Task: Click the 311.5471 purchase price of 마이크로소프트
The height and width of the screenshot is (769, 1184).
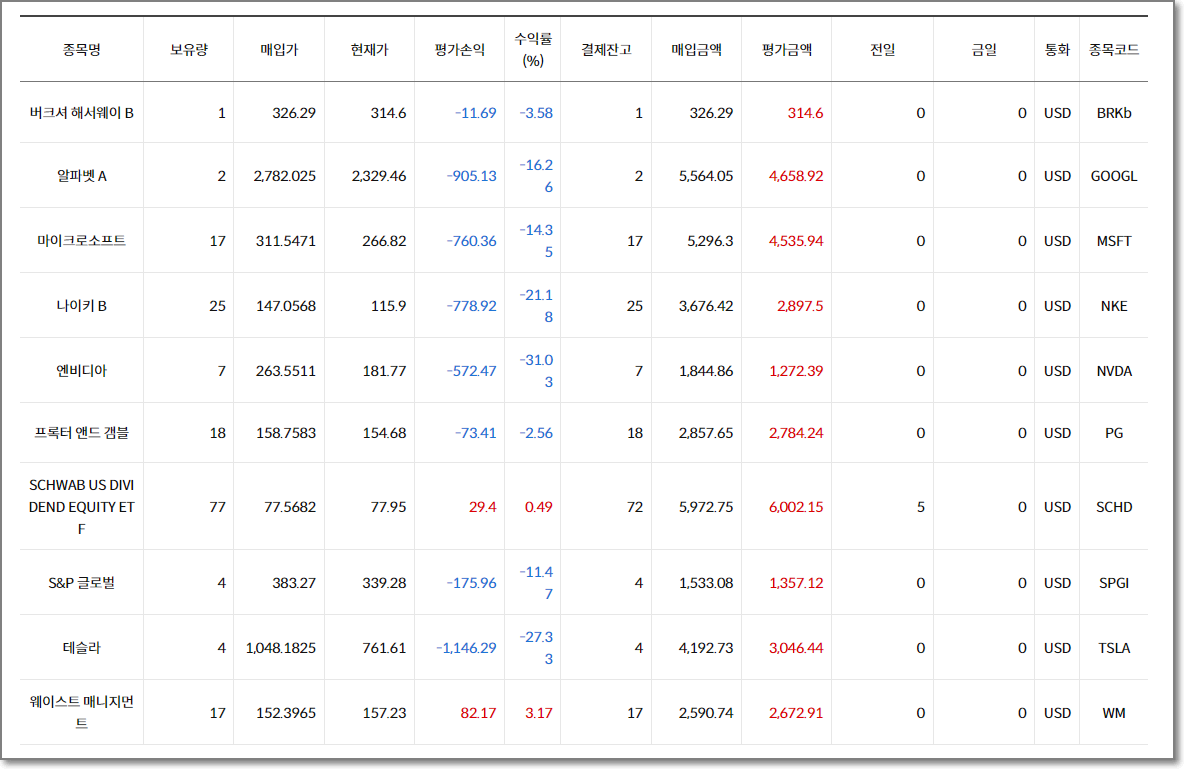Action: pos(285,241)
